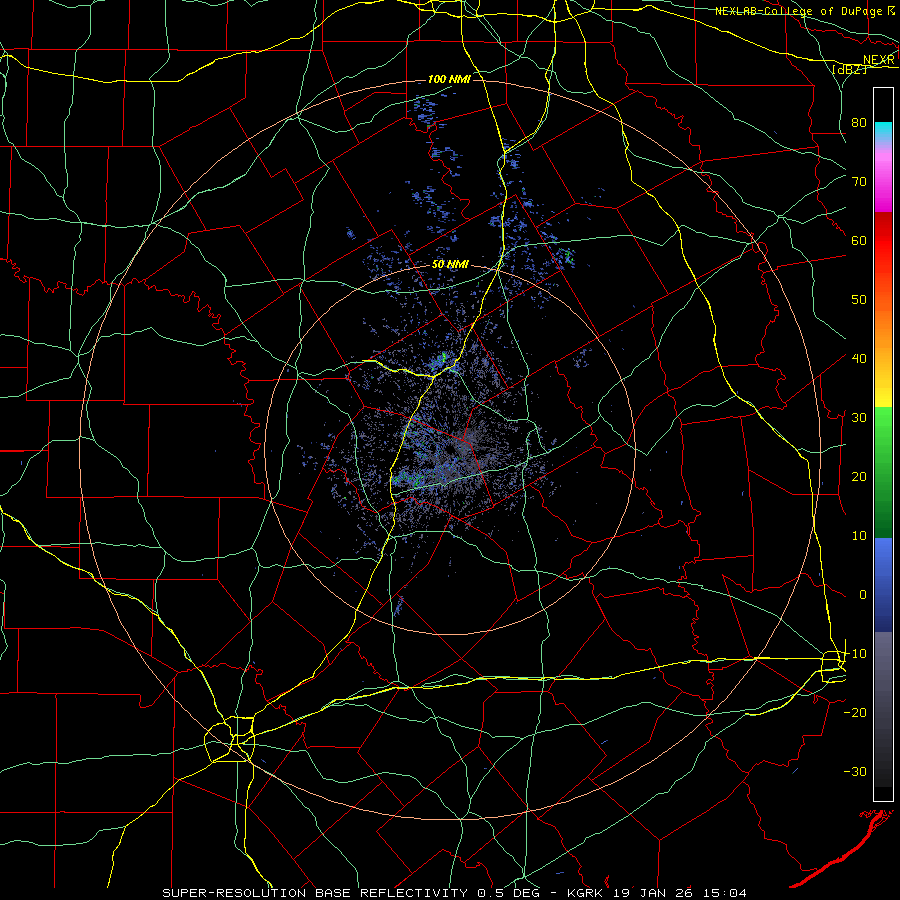
Task: Click the "19 JAN 26" date in caption
Action: [x=654, y=893]
